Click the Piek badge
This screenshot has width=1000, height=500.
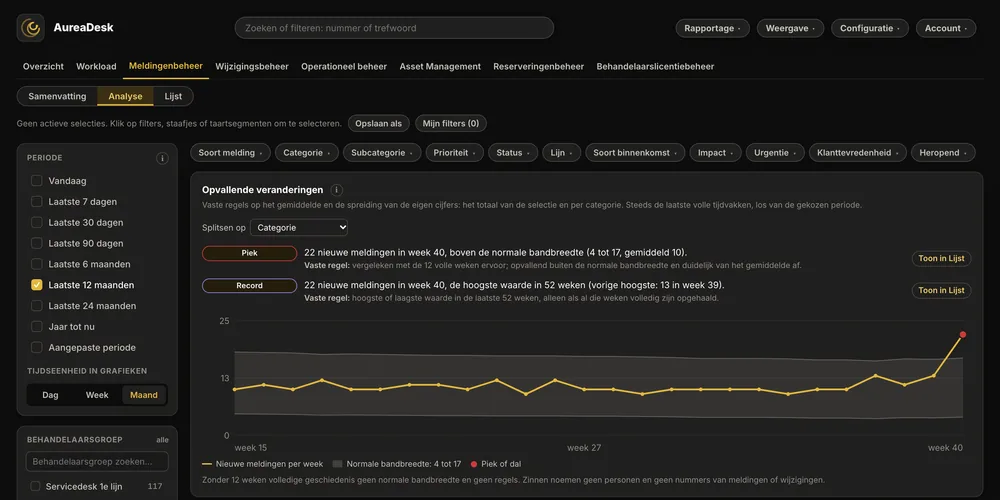[249, 253]
